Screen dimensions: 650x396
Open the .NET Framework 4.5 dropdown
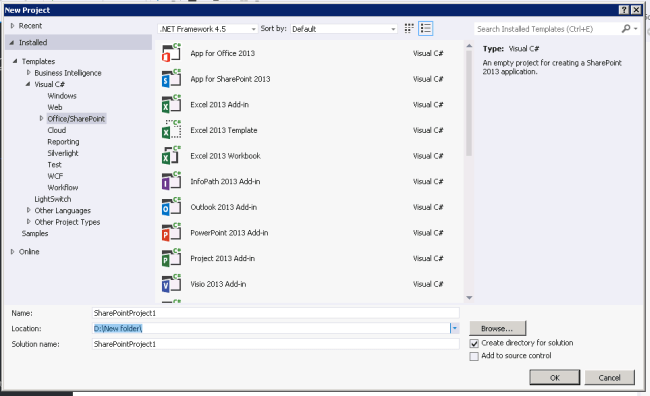[x=208, y=29]
